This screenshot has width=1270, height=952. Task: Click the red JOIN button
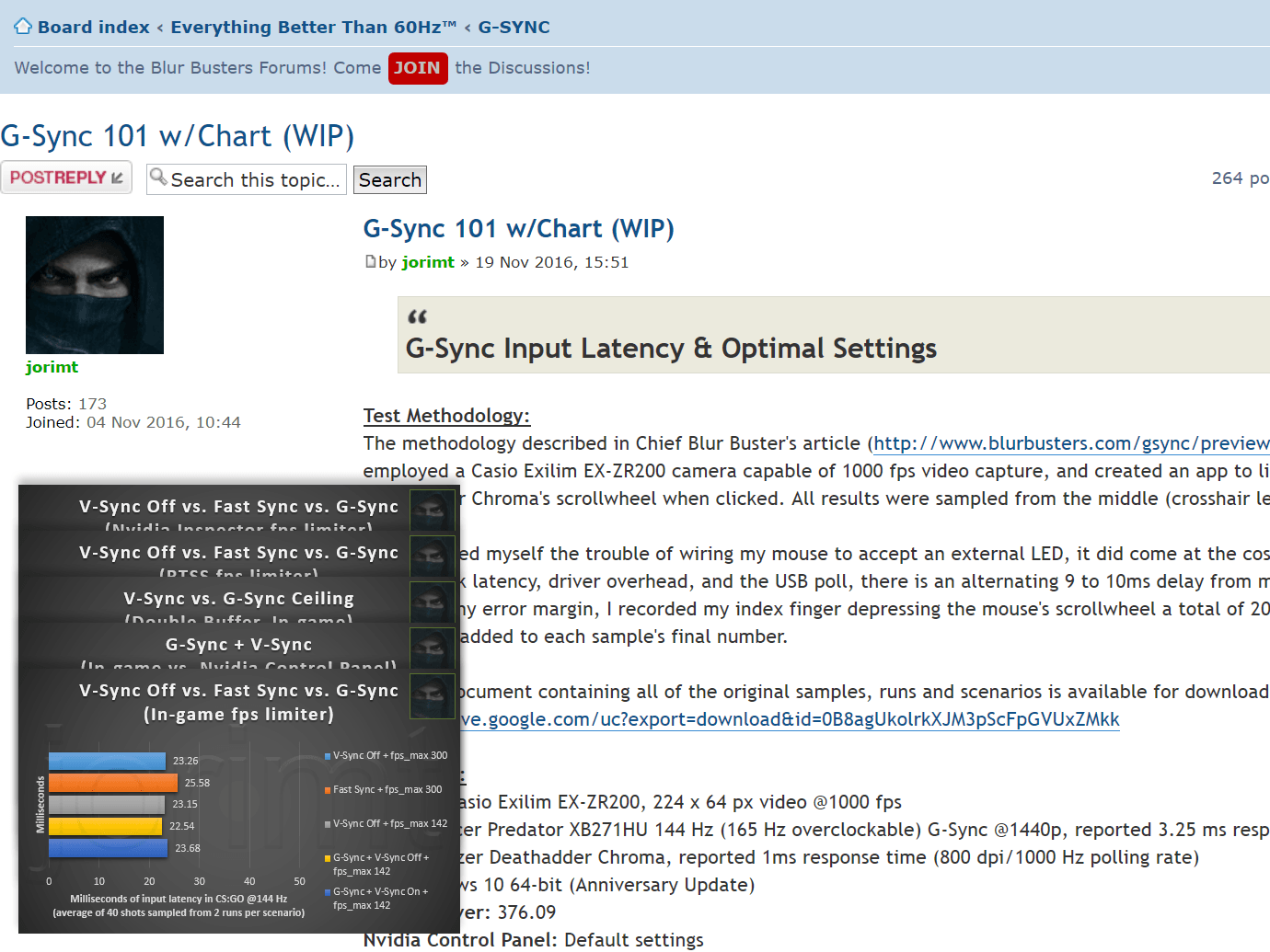418,68
